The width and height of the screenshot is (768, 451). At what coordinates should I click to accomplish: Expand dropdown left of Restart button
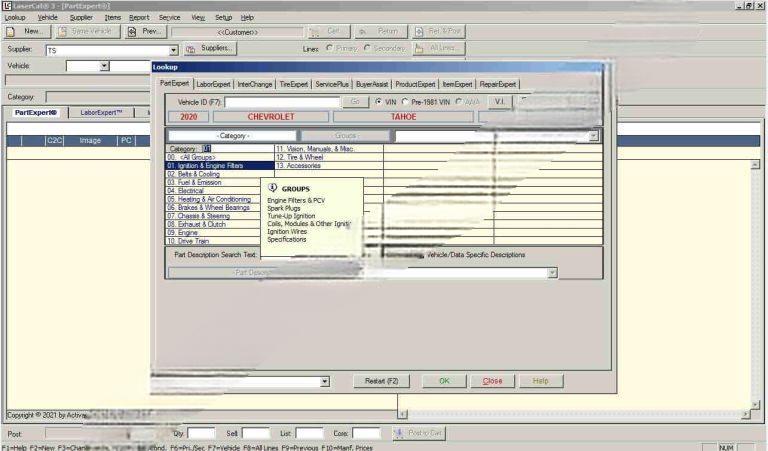click(x=324, y=381)
